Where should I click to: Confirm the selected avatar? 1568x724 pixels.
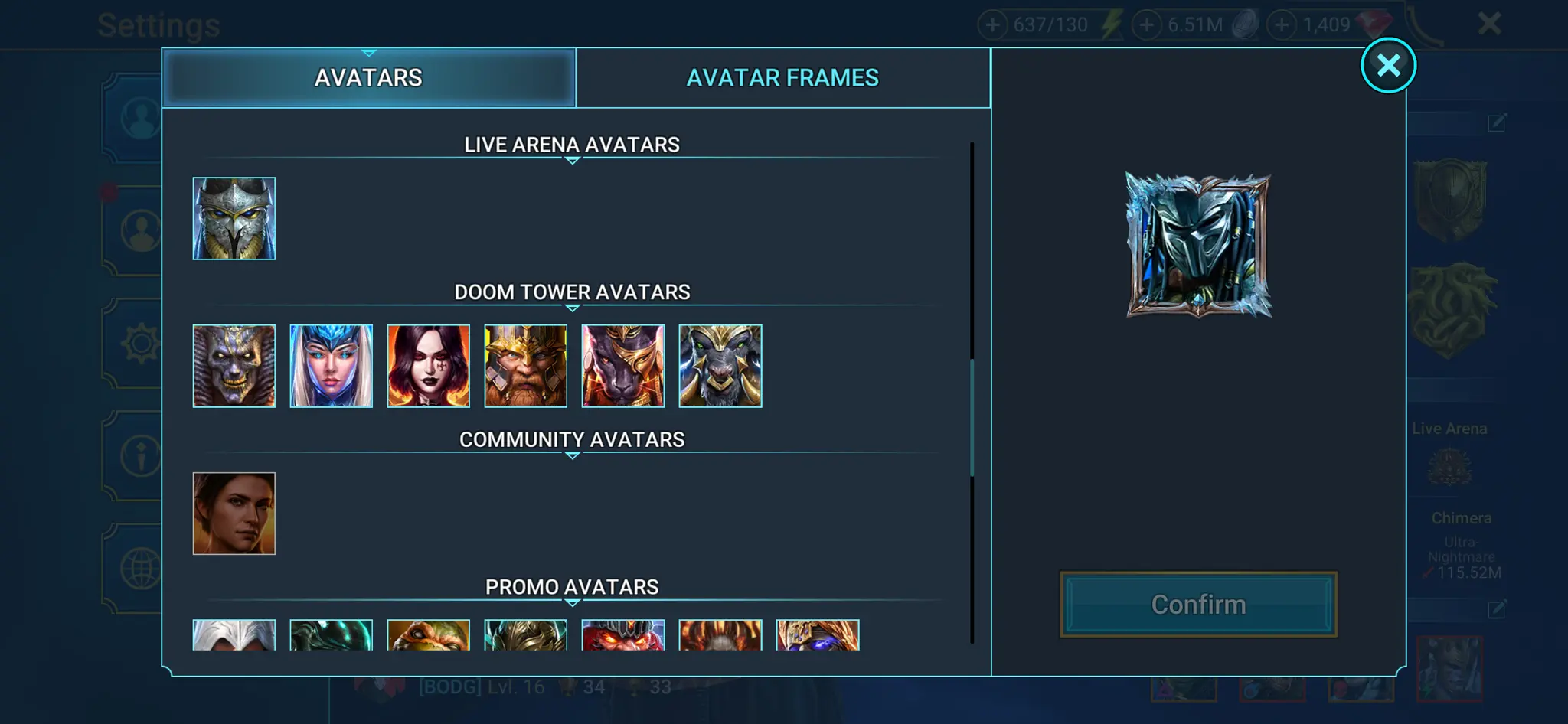point(1198,605)
